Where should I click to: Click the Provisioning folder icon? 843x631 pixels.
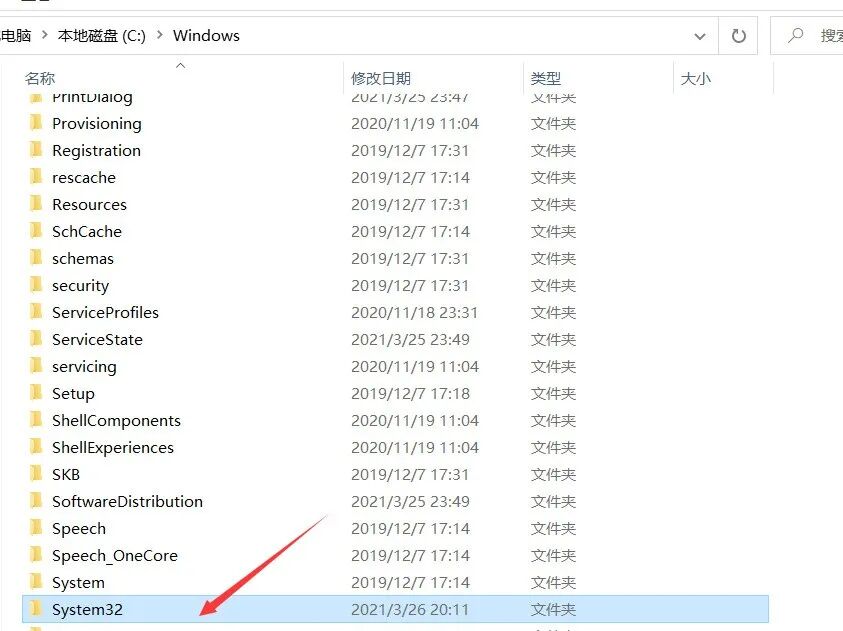pos(36,123)
